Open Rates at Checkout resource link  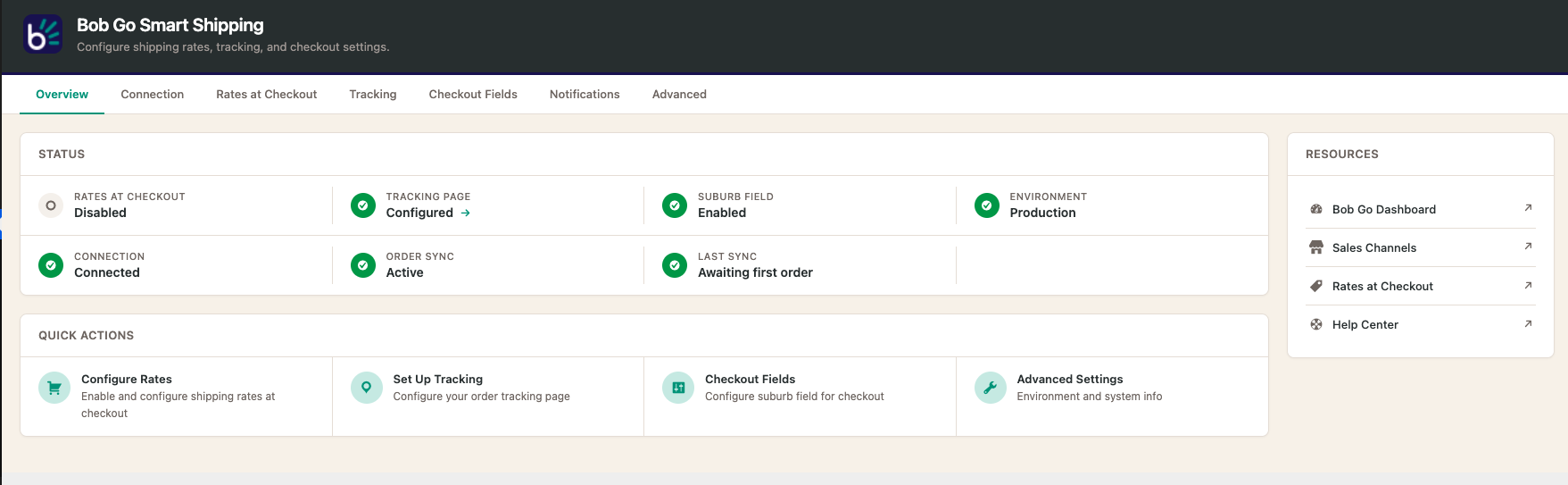pyautogui.click(x=1421, y=286)
